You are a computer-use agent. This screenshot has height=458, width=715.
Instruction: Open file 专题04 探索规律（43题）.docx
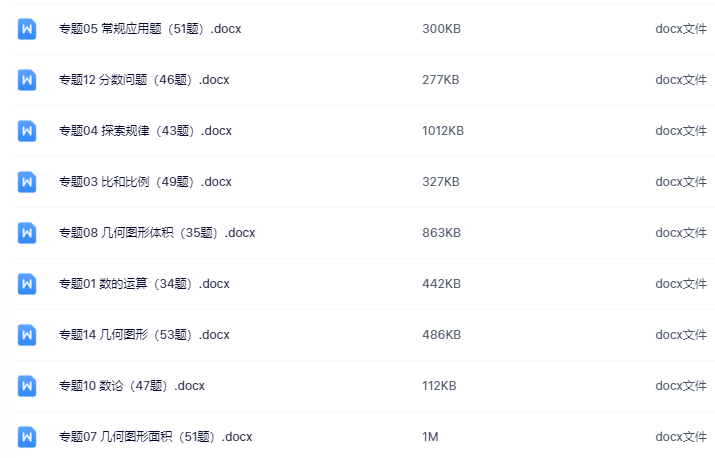click(x=145, y=131)
